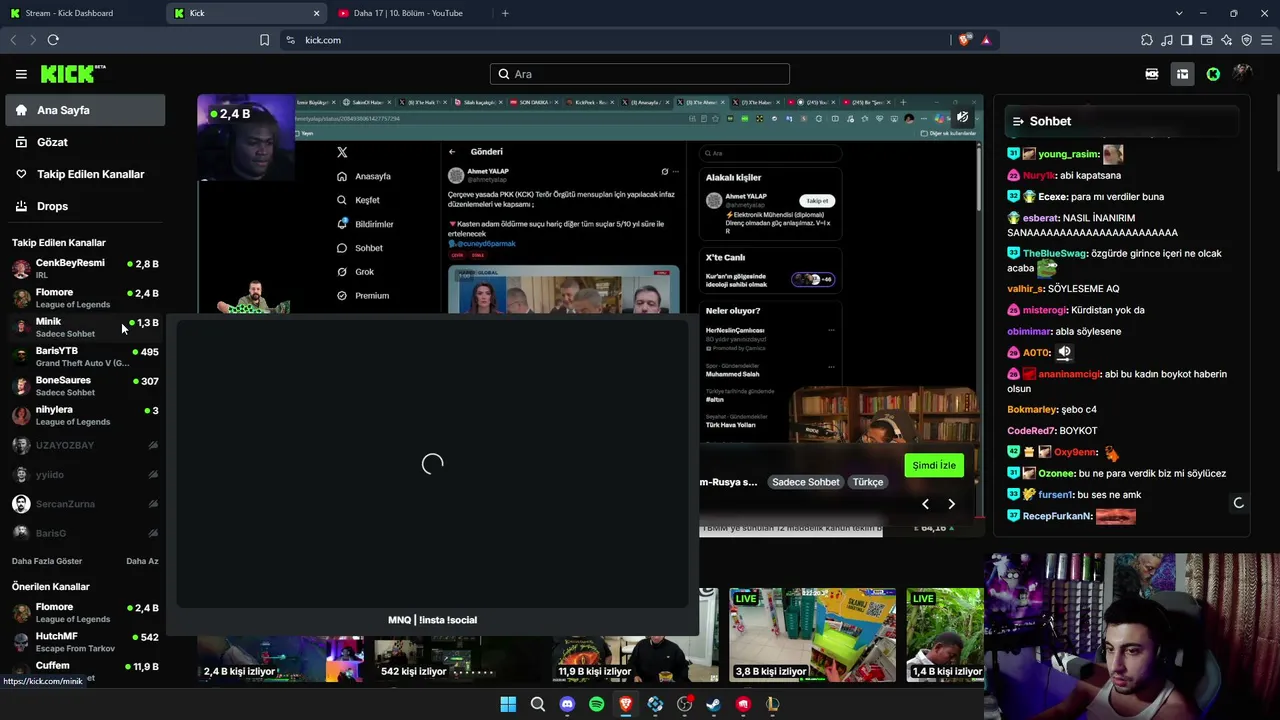Viewport: 1280px width, 720px height.
Task: Click the Şimdi İzle button
Action: [x=934, y=465]
